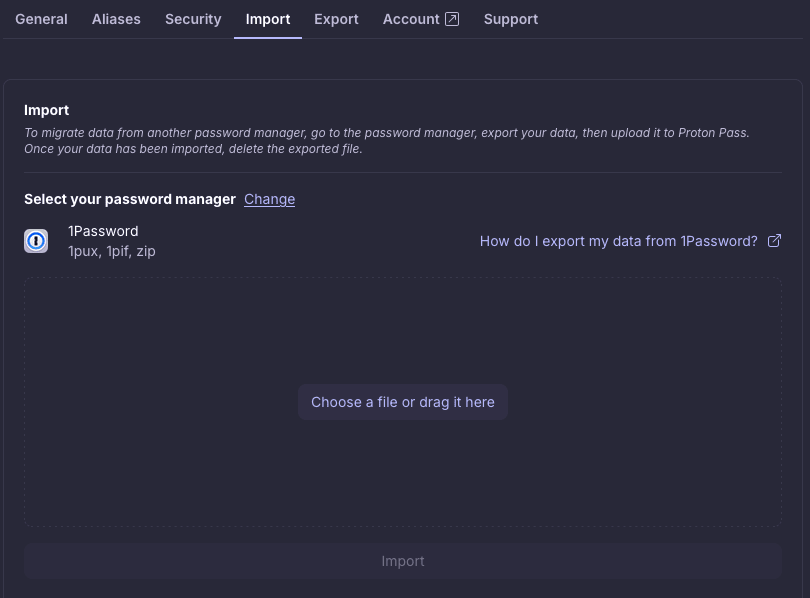Open the Account tab
The width and height of the screenshot is (810, 598).
click(411, 19)
